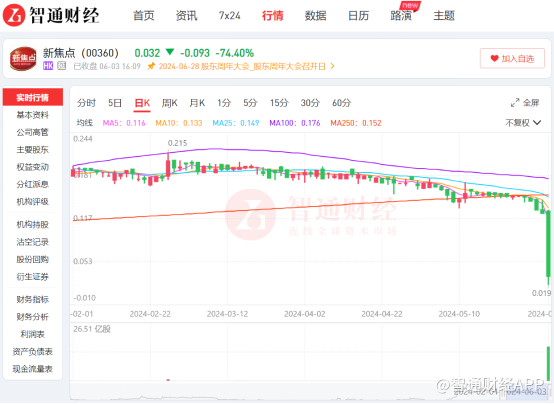Image resolution: width=554 pixels, height=404 pixels.
Task: Add stock via 加入自选 button
Action: click(512, 58)
